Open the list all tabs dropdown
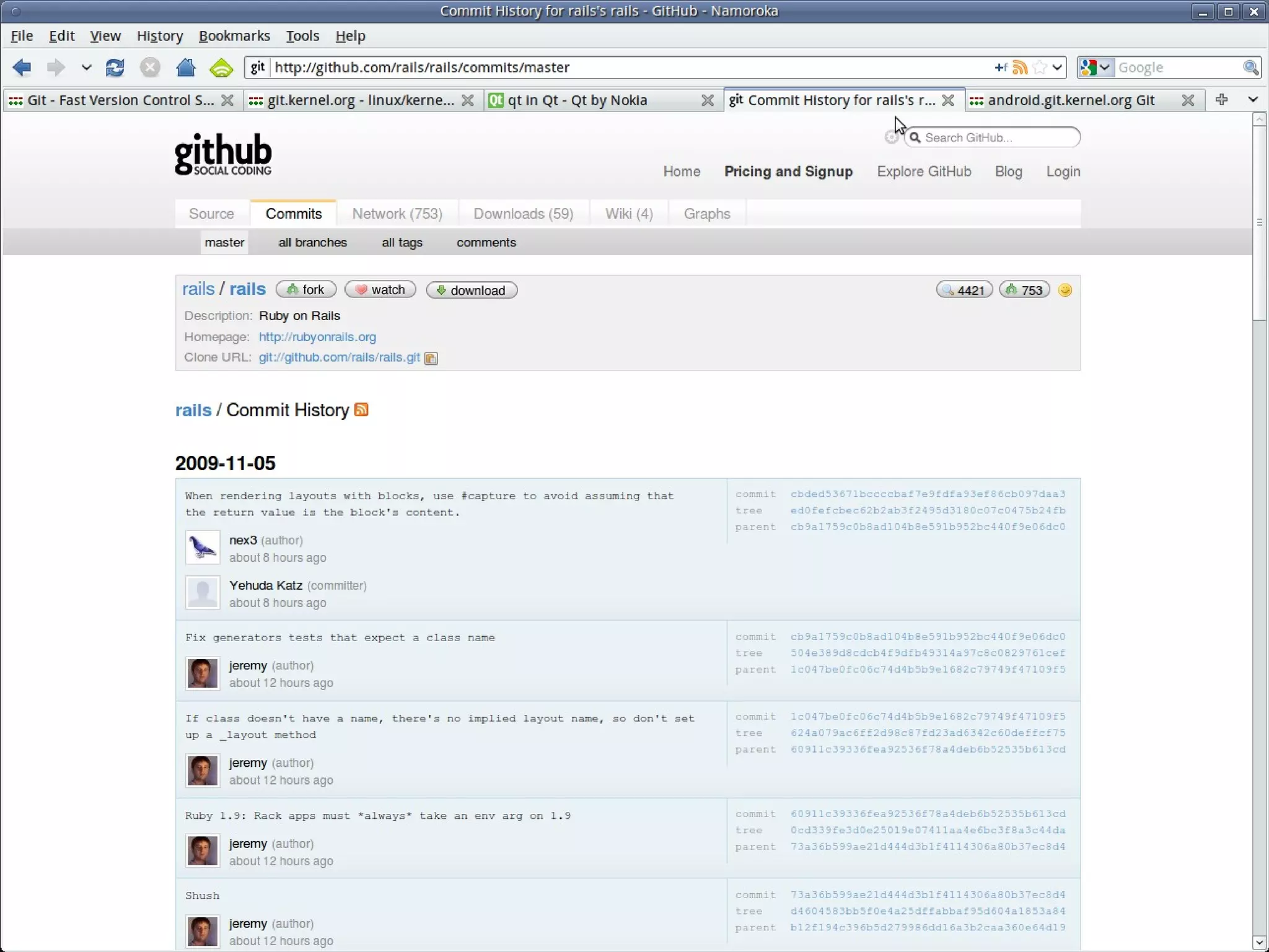This screenshot has height=952, width=1269. 1252,100
